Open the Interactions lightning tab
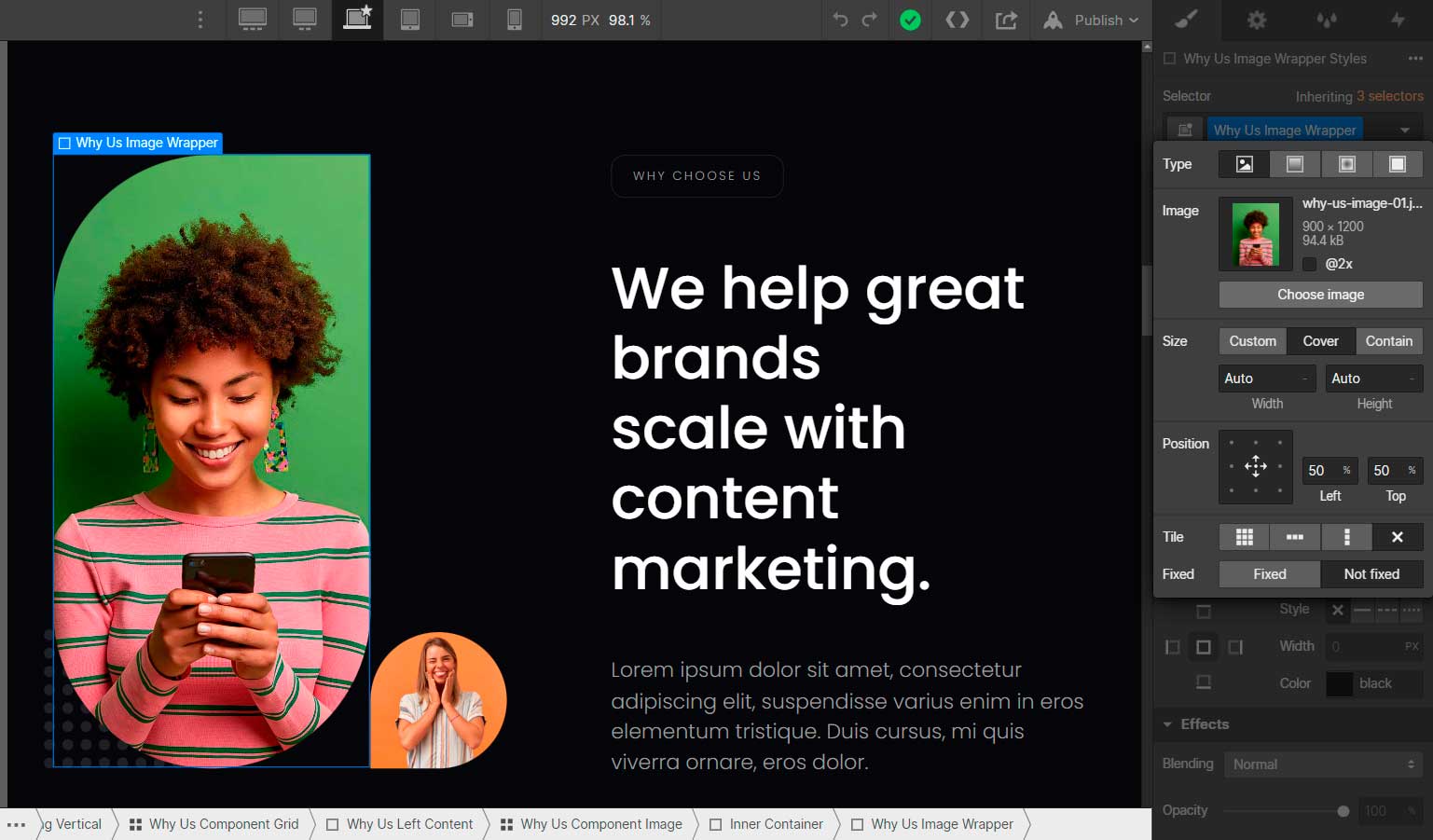 coord(1397,20)
